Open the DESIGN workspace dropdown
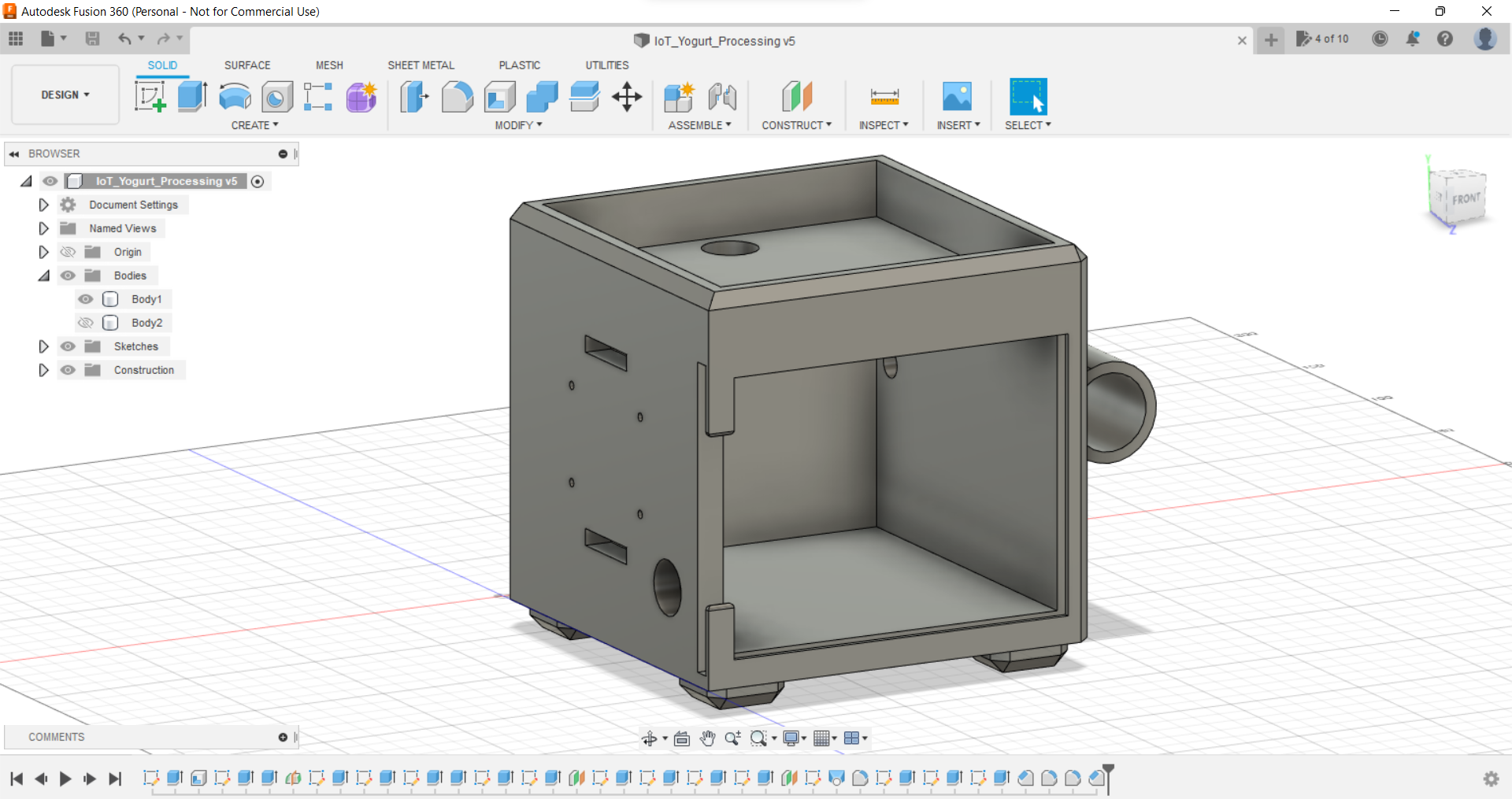The image size is (1512, 799). point(65,94)
